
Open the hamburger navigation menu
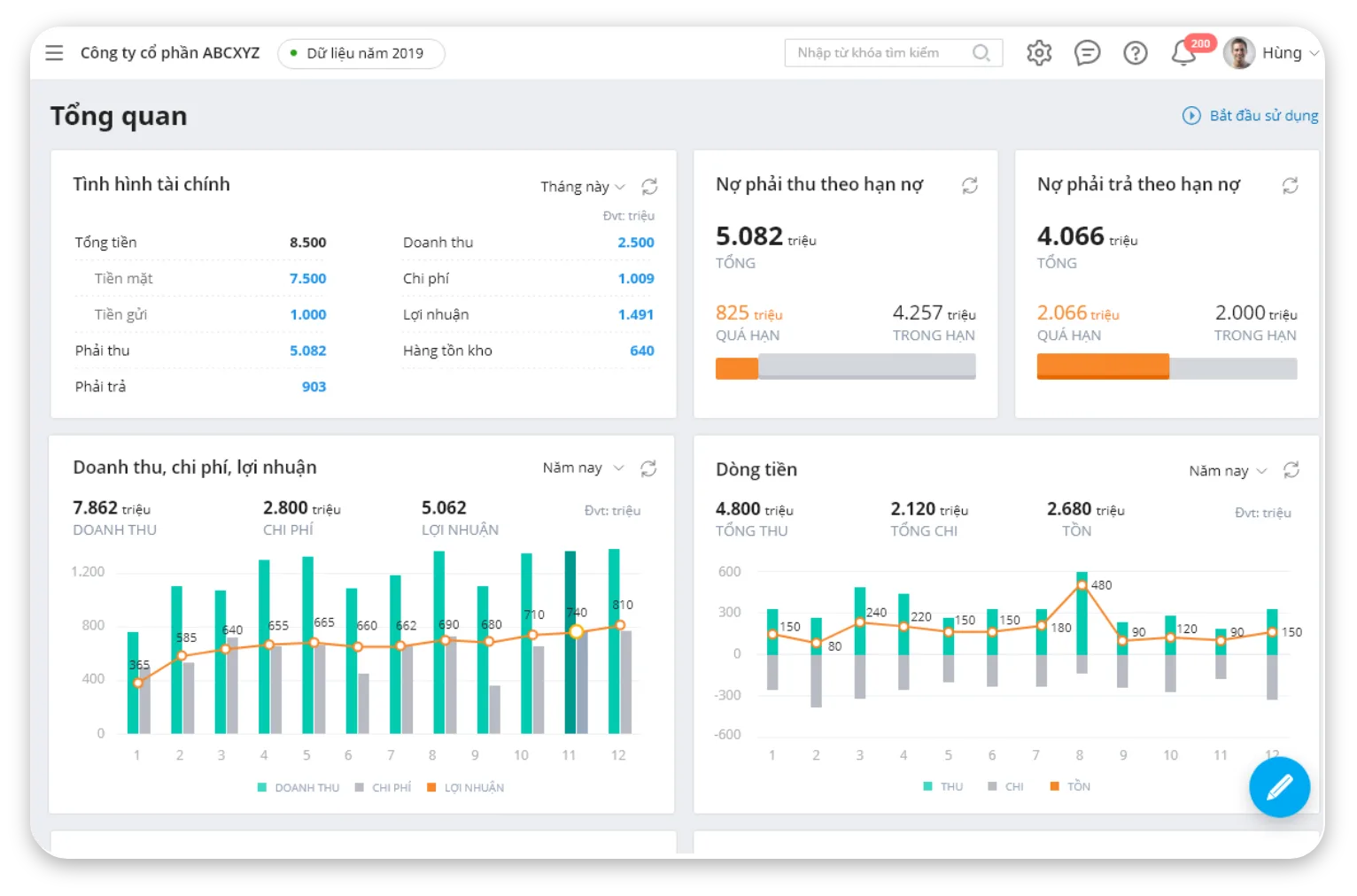54,53
